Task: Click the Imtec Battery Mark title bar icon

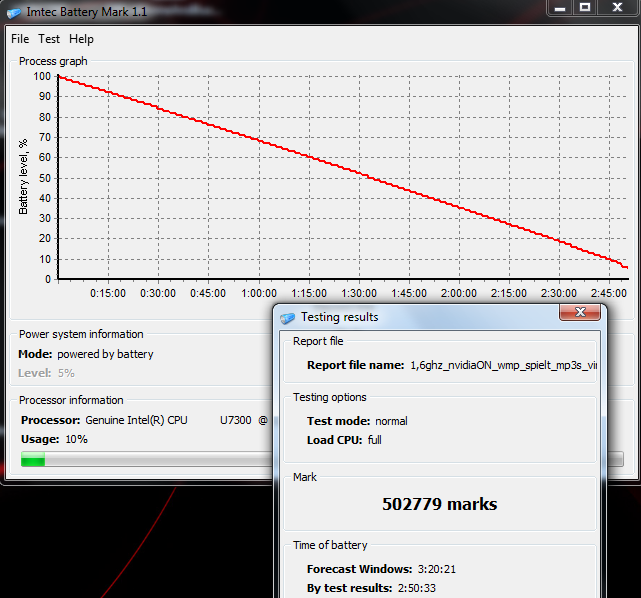Action: 14,13
